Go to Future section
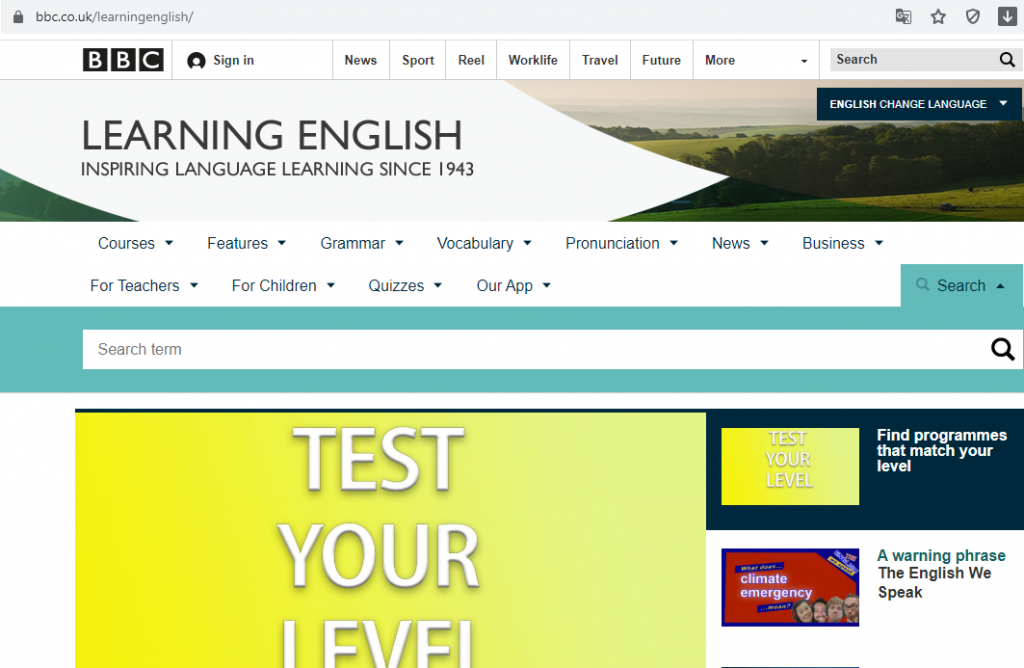This screenshot has width=1024, height=668. (661, 60)
